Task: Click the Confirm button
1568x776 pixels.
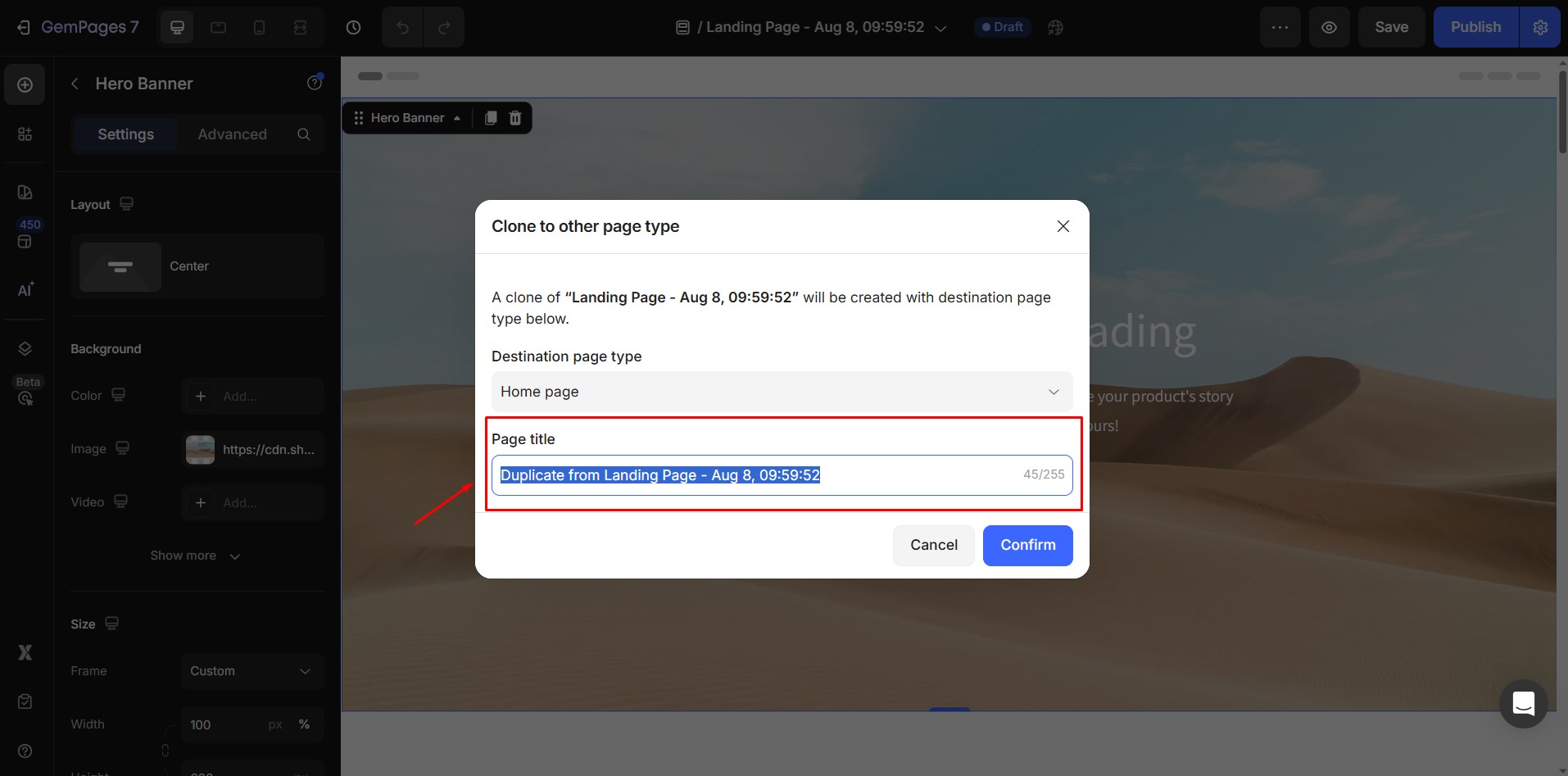Action: (1026, 545)
